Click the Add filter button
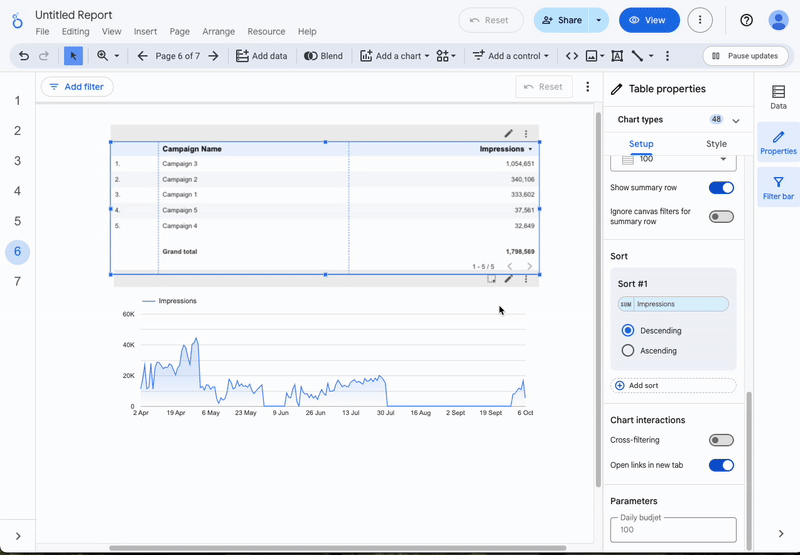800x555 pixels. (77, 87)
